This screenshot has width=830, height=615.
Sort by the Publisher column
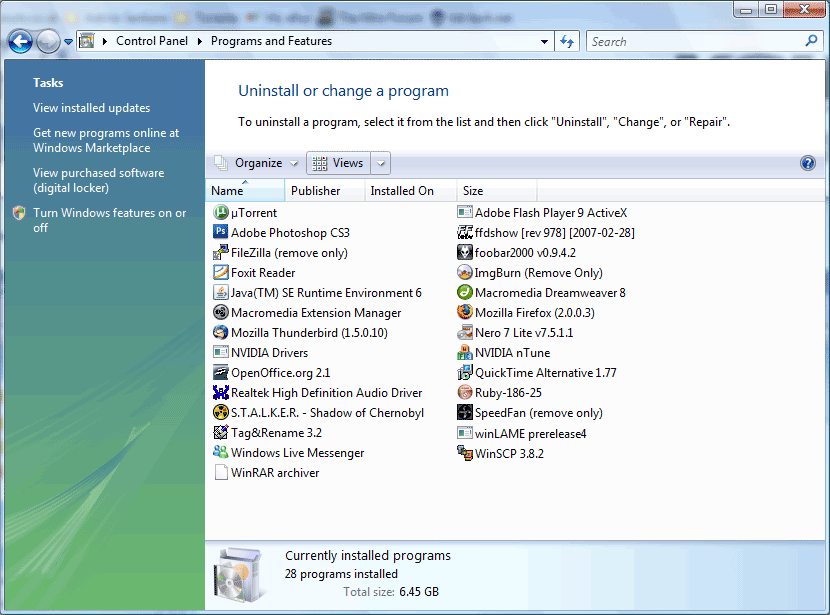(x=324, y=191)
